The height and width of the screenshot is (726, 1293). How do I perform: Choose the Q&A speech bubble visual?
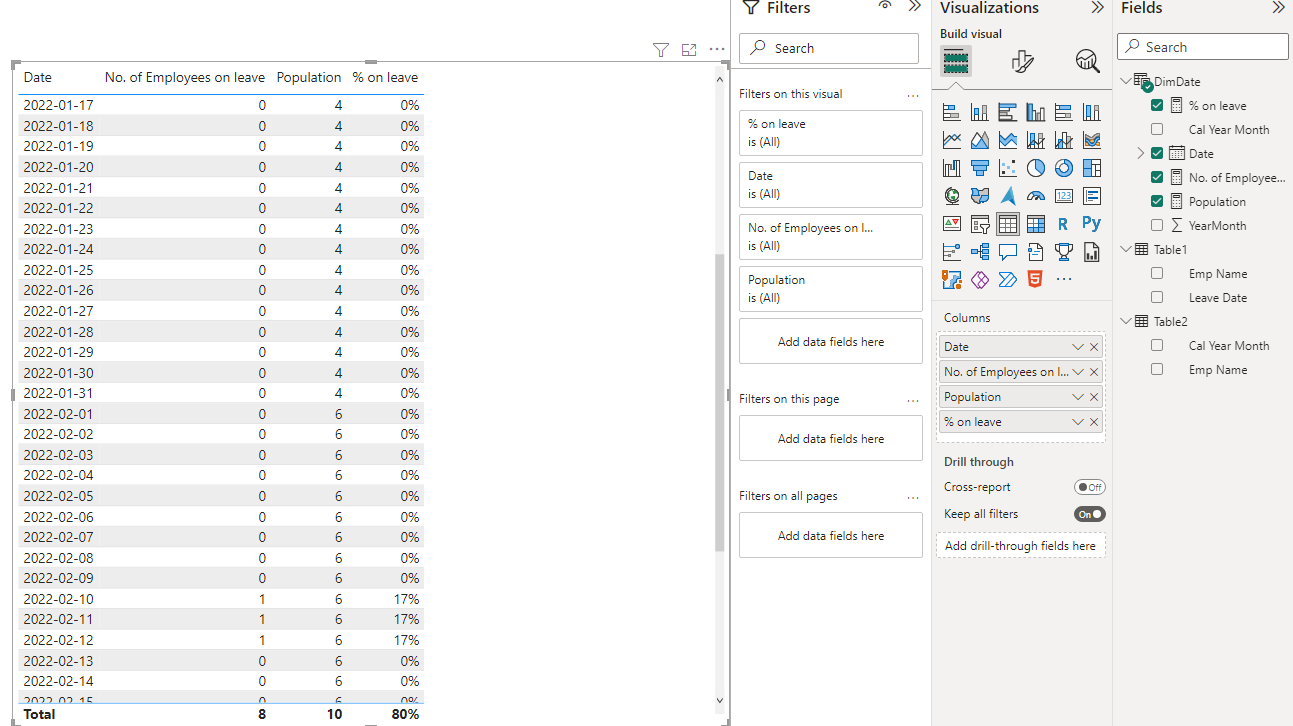coord(1008,252)
